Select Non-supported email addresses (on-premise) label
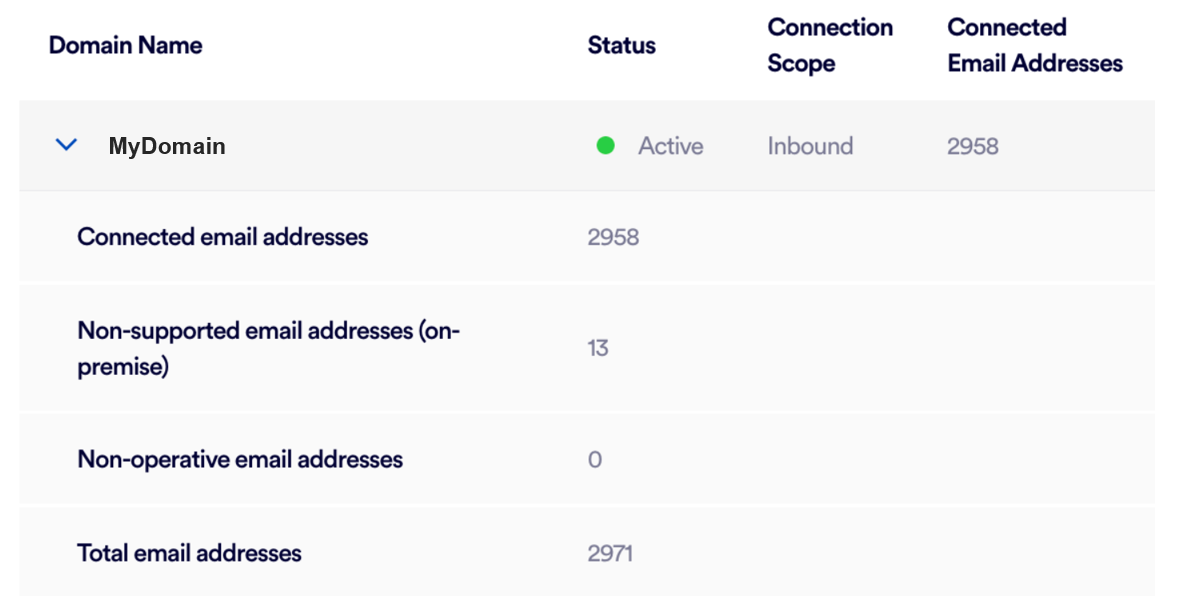 (268, 348)
